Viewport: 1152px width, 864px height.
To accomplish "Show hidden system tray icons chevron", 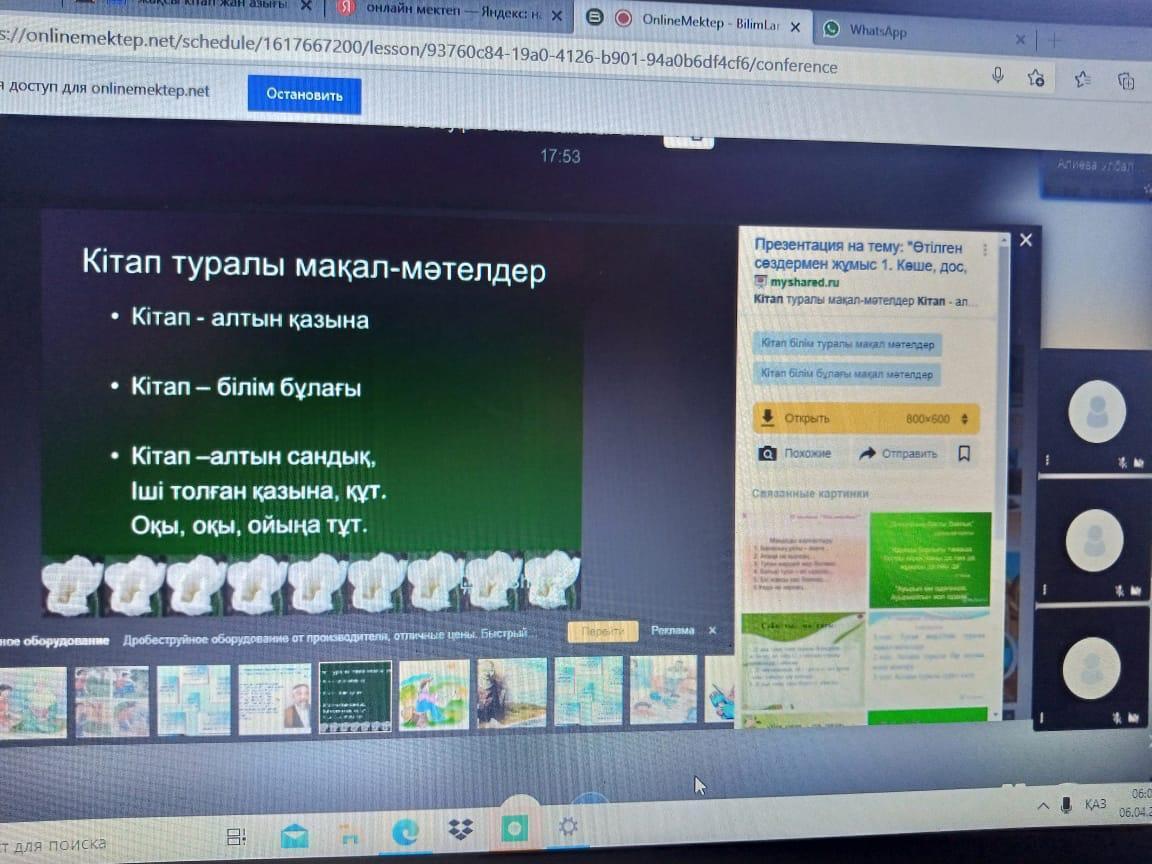I will point(1042,805).
